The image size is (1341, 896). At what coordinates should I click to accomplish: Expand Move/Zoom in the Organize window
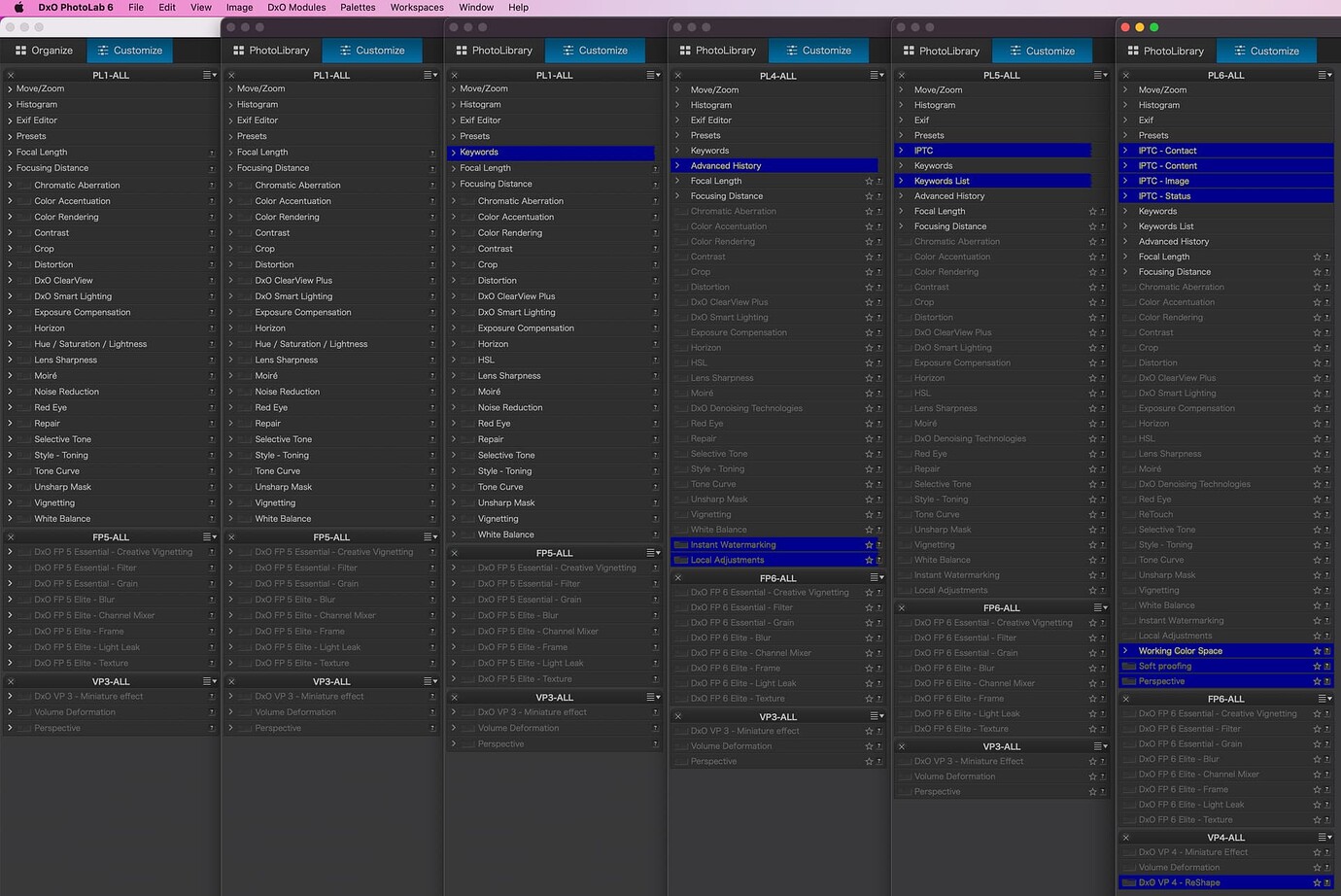[x=10, y=88]
